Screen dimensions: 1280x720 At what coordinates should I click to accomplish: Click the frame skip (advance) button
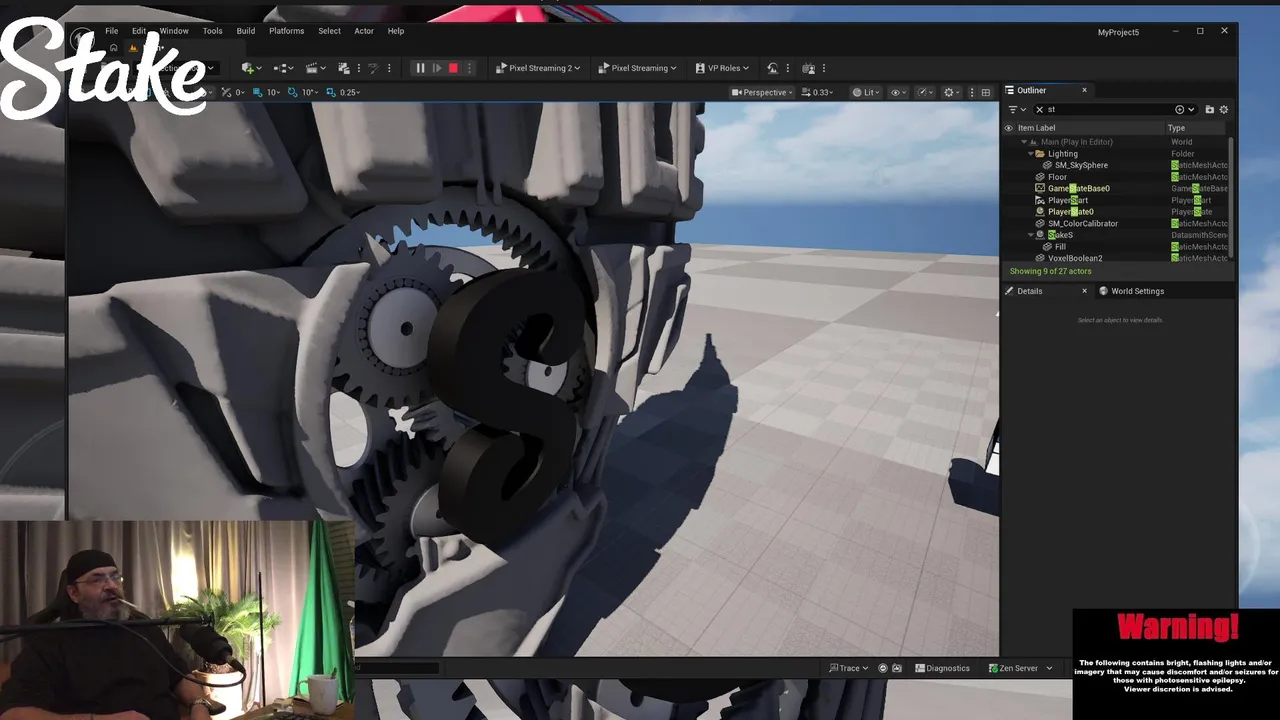pos(437,68)
